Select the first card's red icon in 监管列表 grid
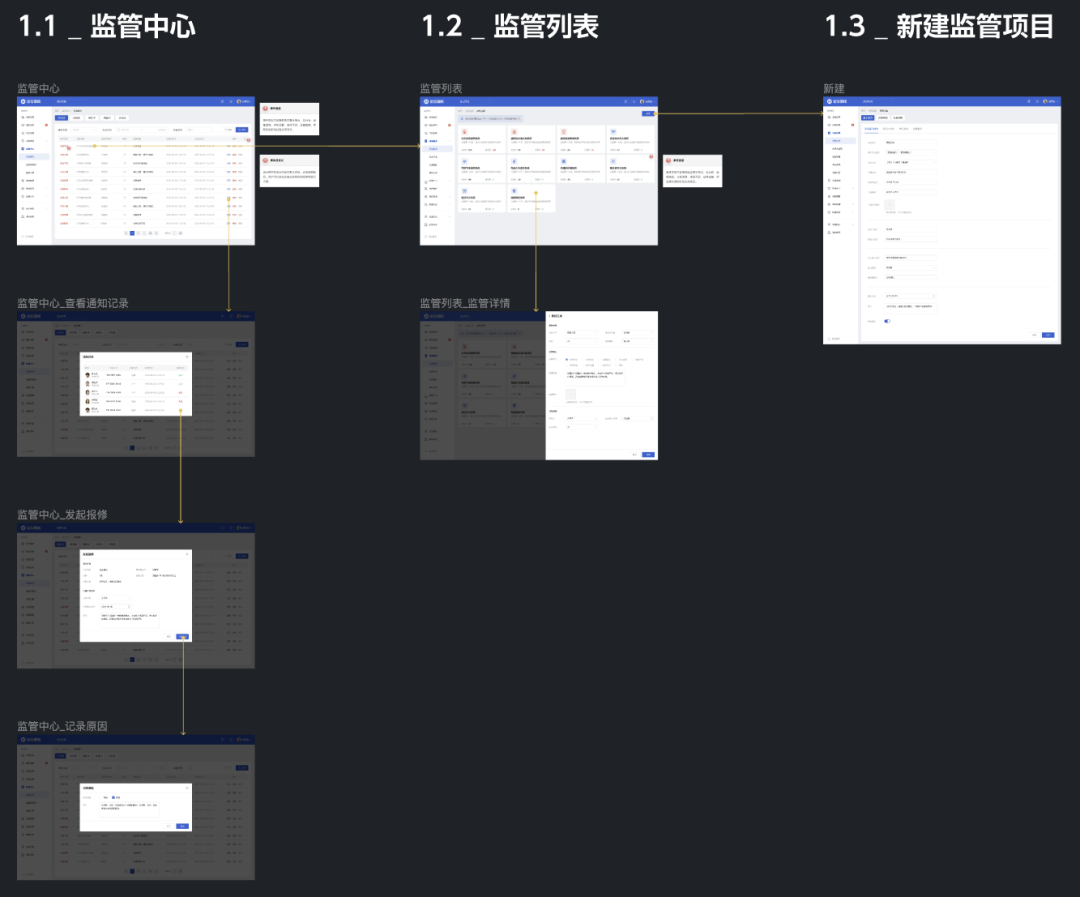The width and height of the screenshot is (1080, 897). (465, 131)
